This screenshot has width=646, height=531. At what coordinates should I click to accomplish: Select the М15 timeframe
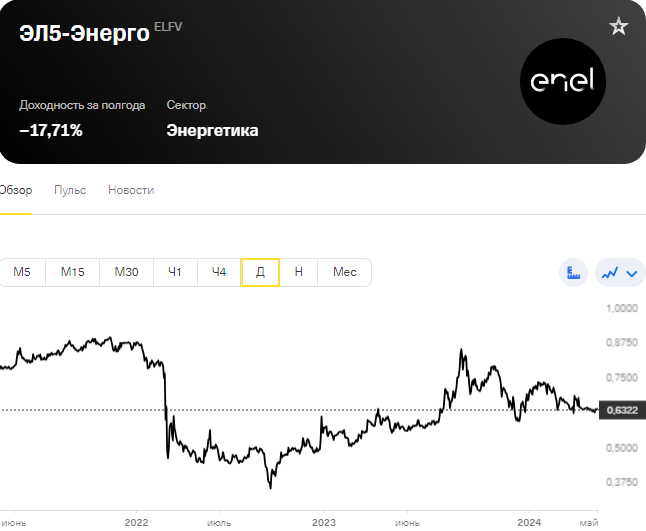pyautogui.click(x=73, y=272)
